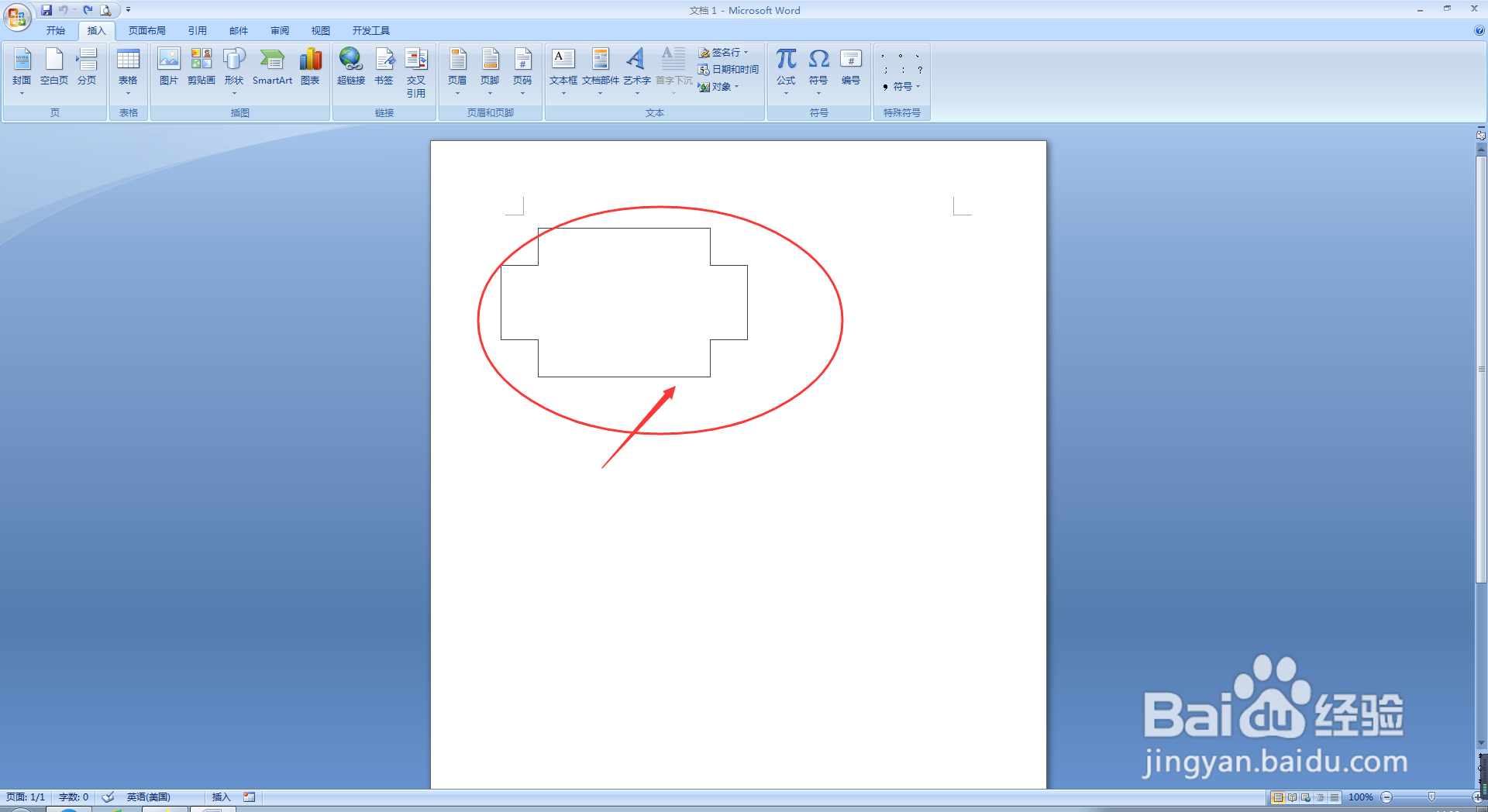Viewport: 1488px width, 812px height.
Task: Open the 剪贴画 clip art pane
Action: click(201, 67)
